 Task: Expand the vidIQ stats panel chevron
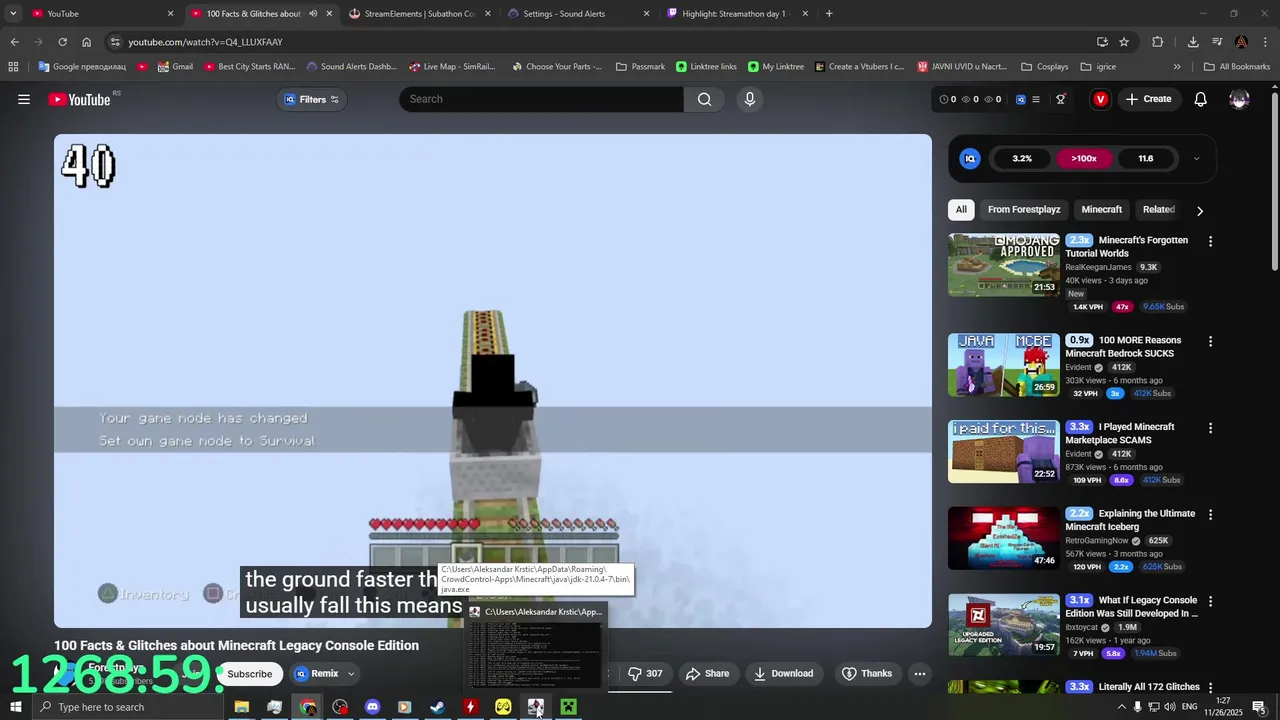pyautogui.click(x=1196, y=158)
